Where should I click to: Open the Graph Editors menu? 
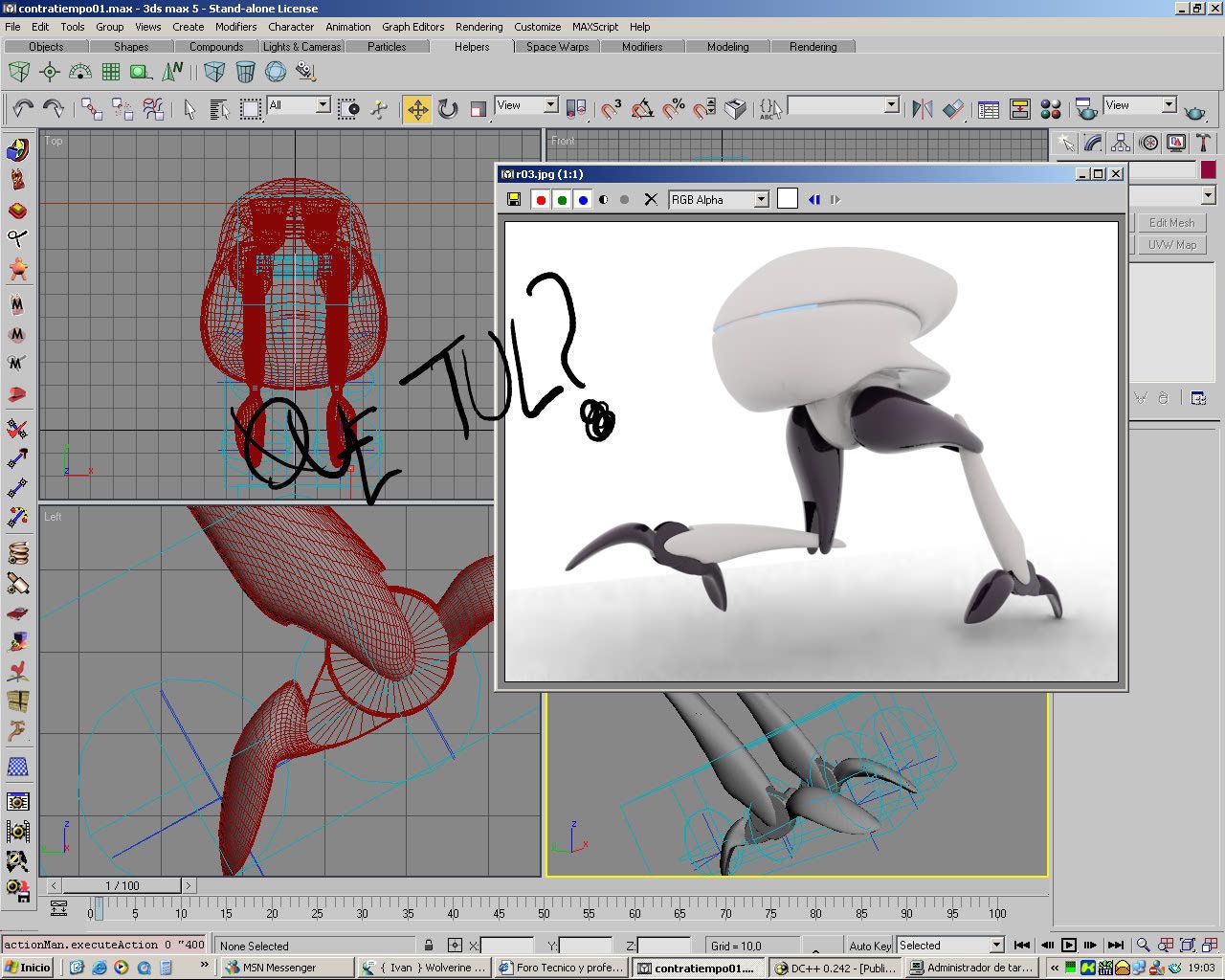pos(413,27)
